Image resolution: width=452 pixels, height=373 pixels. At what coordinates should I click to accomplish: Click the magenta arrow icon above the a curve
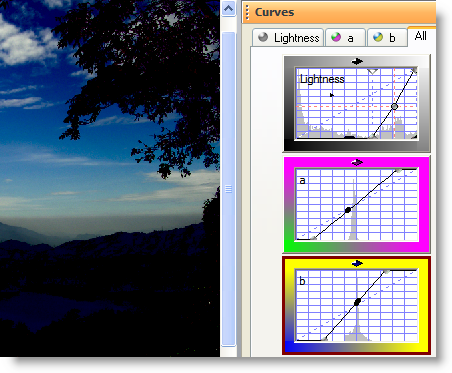pyautogui.click(x=357, y=162)
